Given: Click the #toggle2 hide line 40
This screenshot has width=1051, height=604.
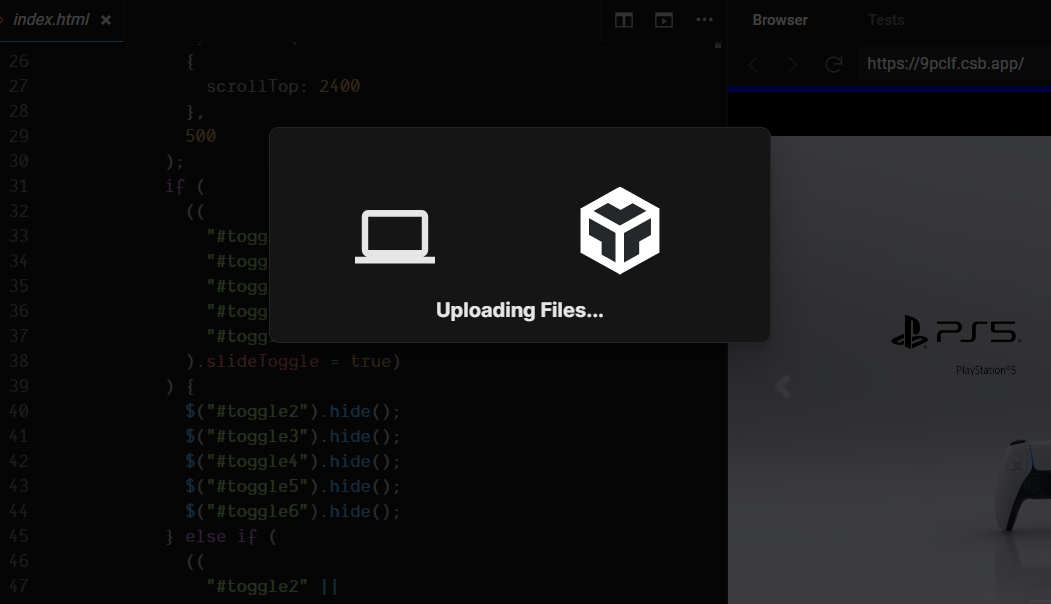Looking at the screenshot, I should click(x=292, y=412).
